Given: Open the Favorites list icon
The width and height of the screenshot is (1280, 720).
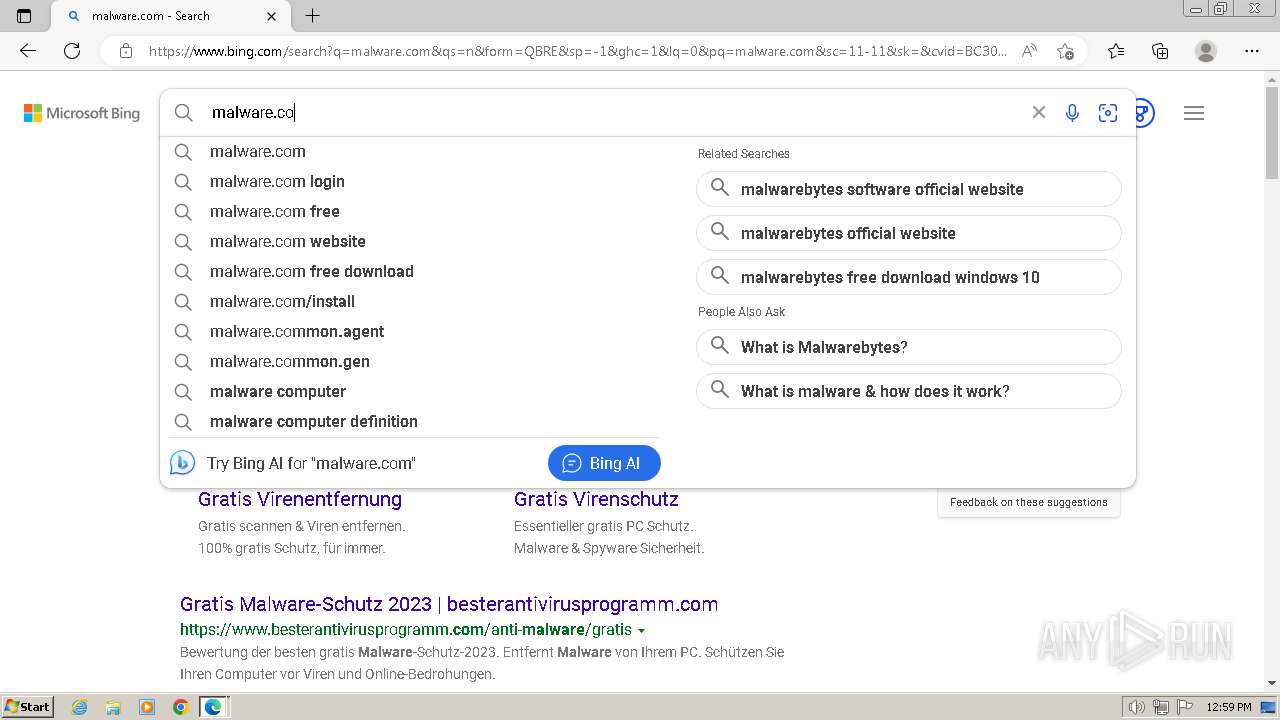Looking at the screenshot, I should 1116,51.
